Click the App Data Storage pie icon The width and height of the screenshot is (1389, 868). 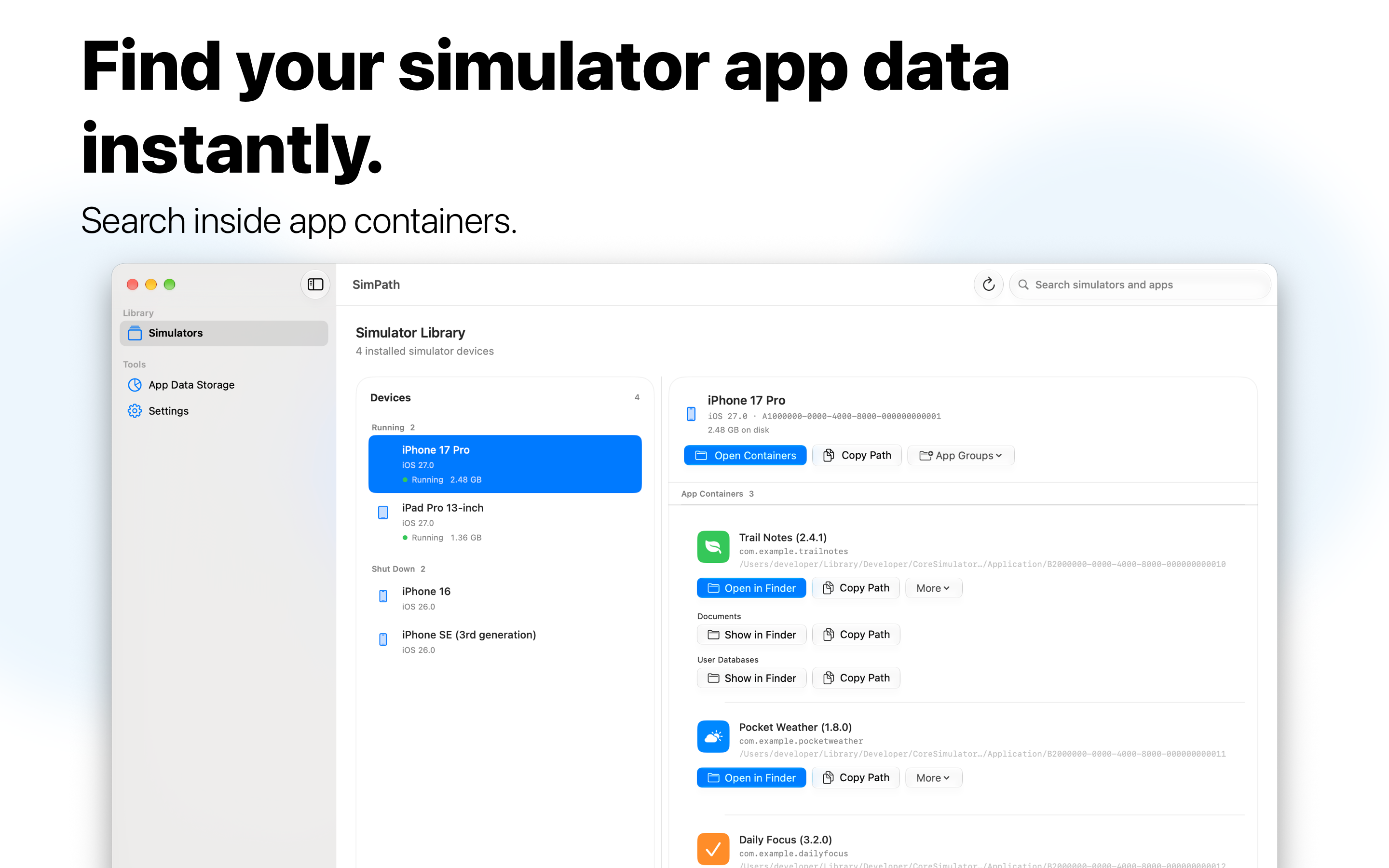[134, 385]
